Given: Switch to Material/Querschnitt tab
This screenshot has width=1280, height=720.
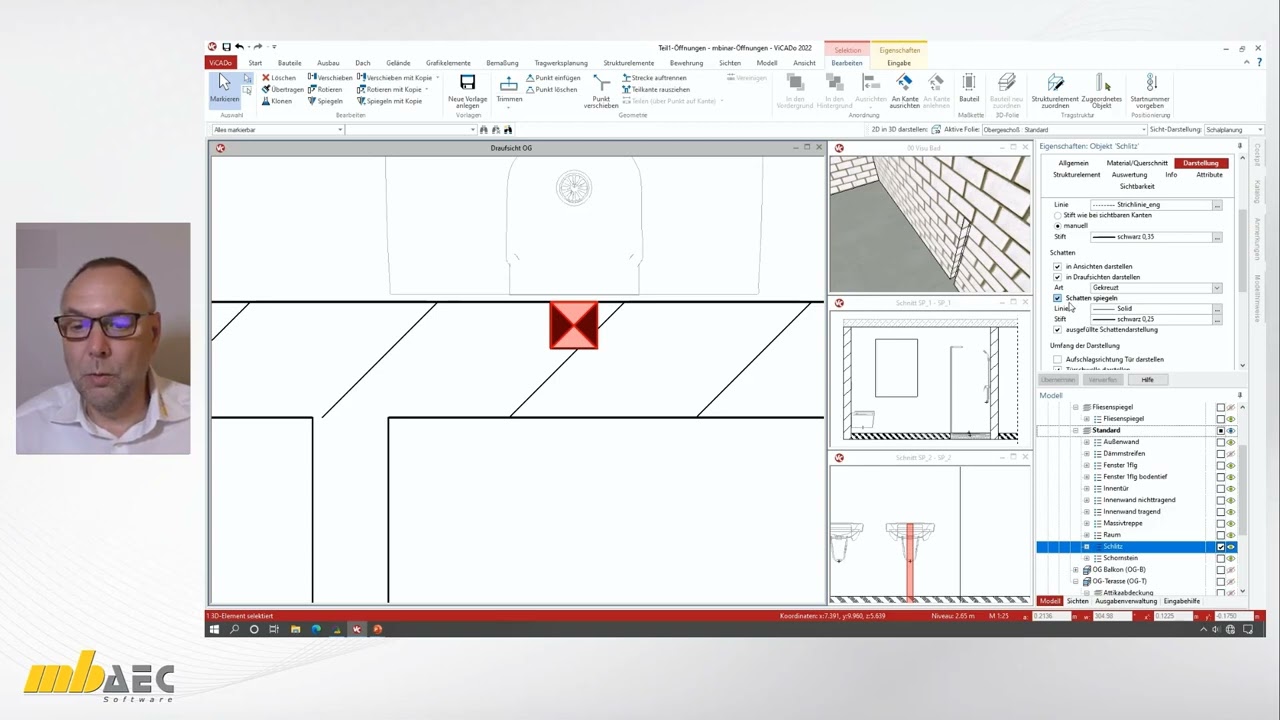Looking at the screenshot, I should point(1137,163).
